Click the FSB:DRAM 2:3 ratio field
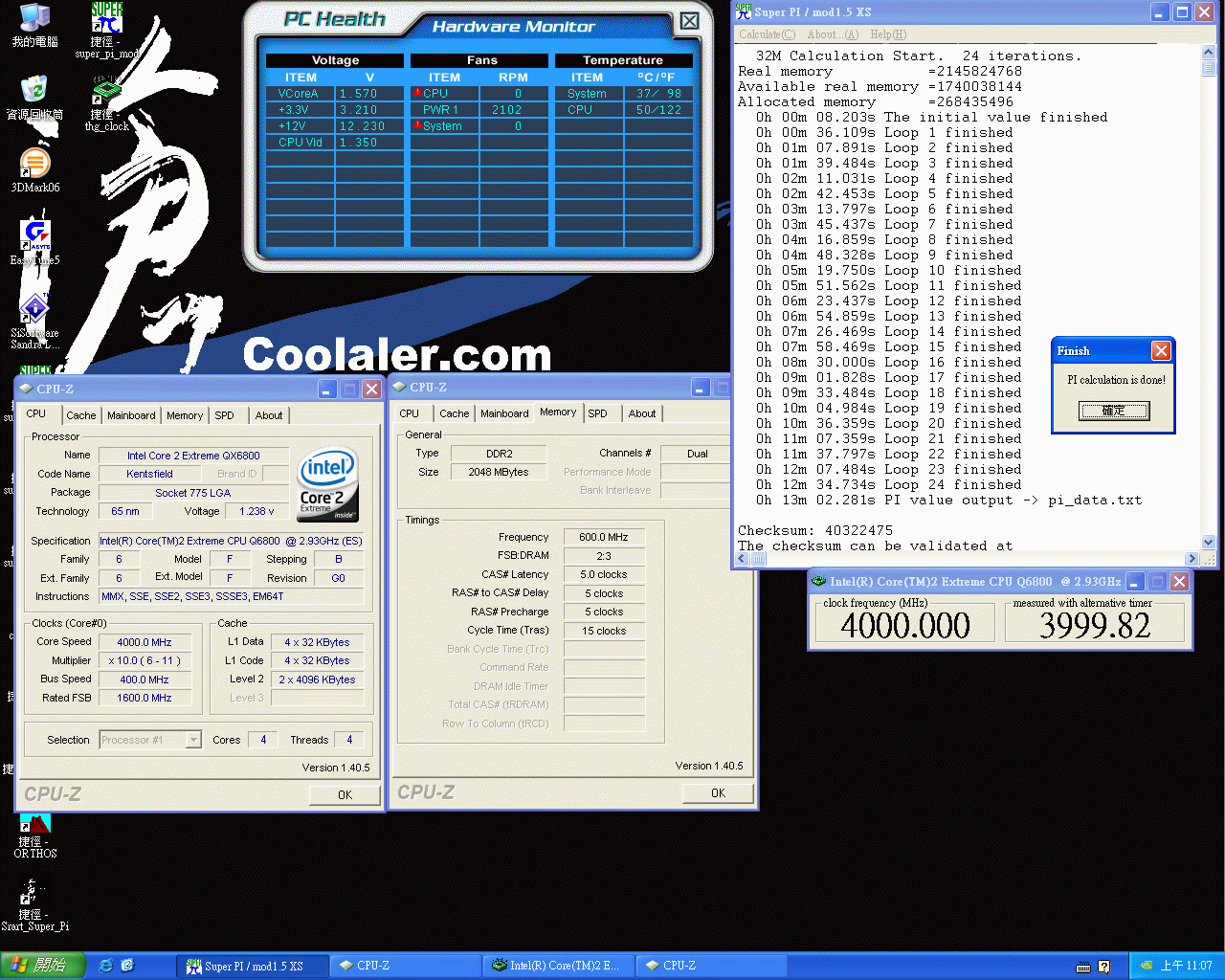1225x980 pixels. pos(604,556)
